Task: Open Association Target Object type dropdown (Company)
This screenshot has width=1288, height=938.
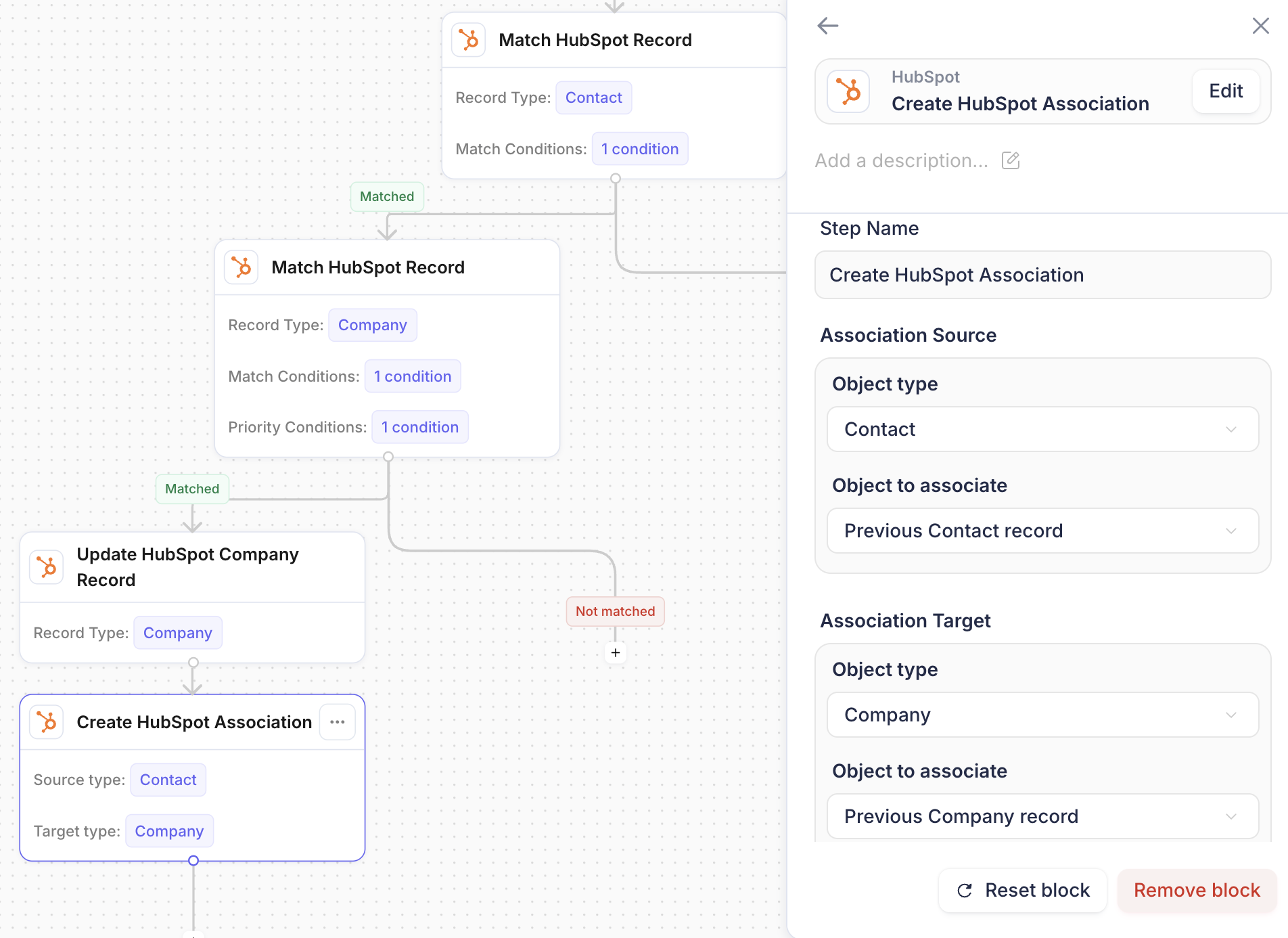Action: click(x=1042, y=715)
